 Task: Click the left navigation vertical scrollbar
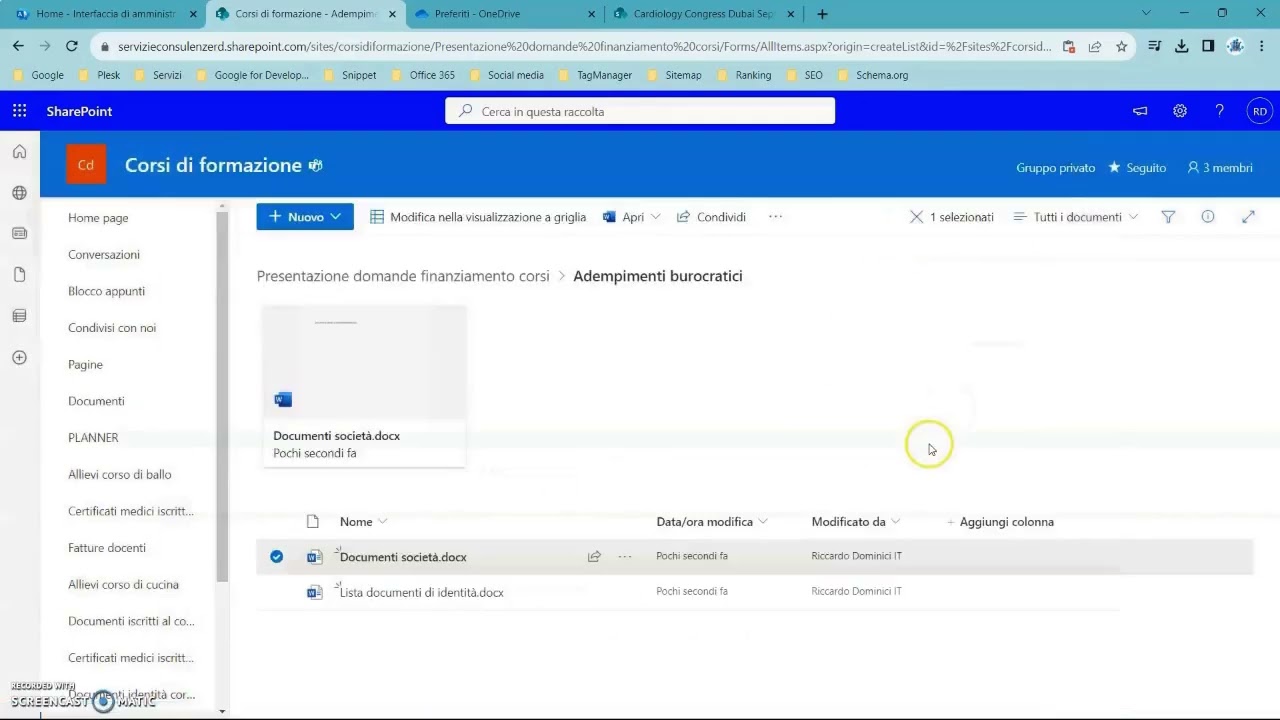click(x=222, y=395)
